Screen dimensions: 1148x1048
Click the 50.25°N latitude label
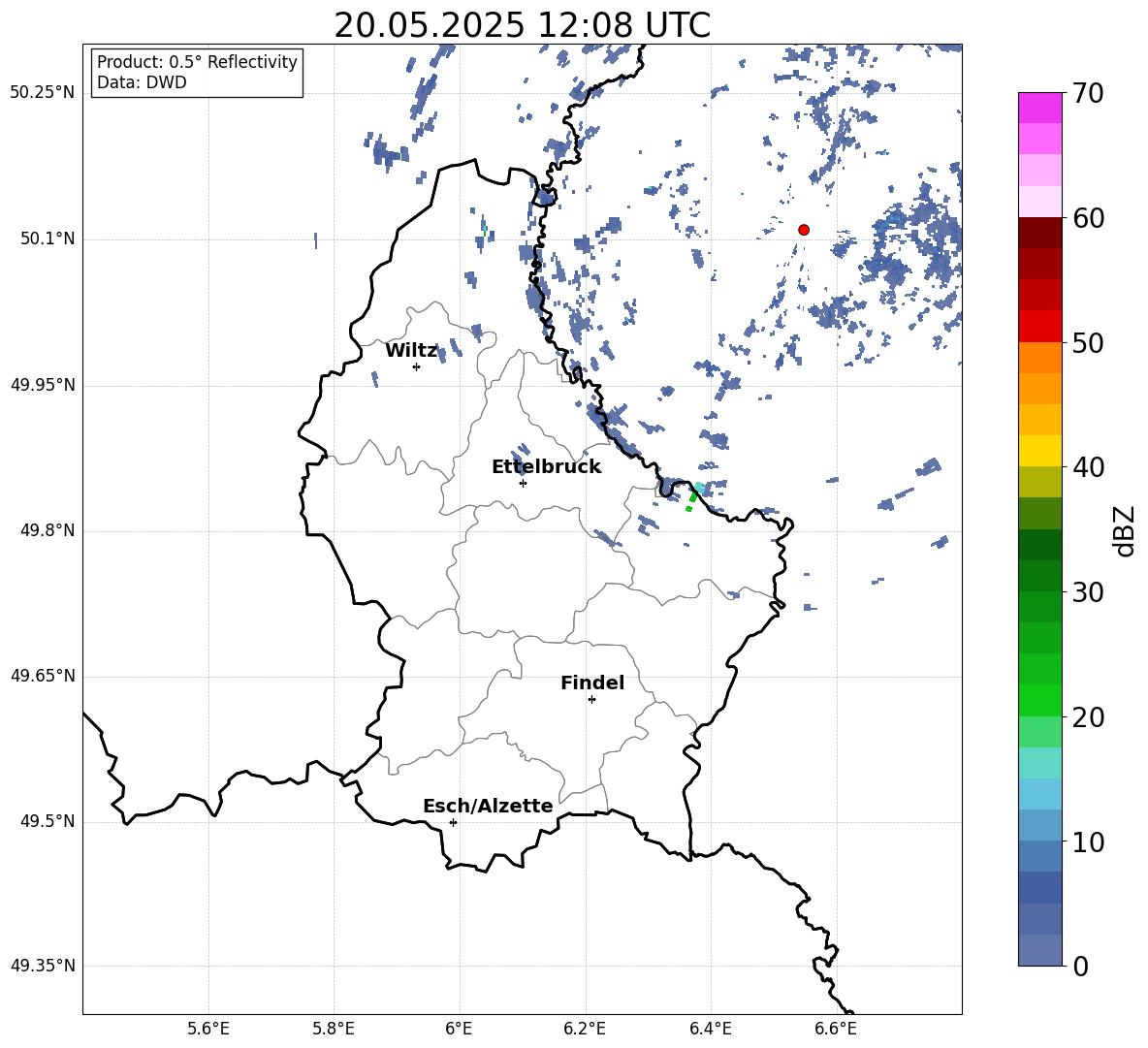pos(43,93)
